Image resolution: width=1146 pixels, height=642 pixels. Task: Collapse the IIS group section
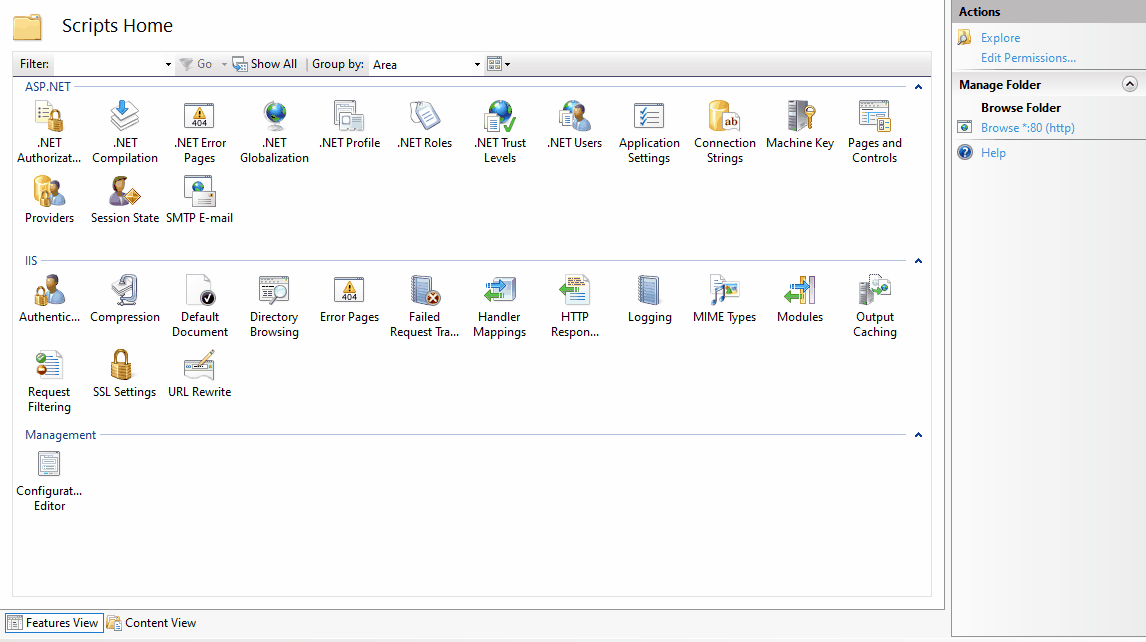pyautogui.click(x=918, y=261)
